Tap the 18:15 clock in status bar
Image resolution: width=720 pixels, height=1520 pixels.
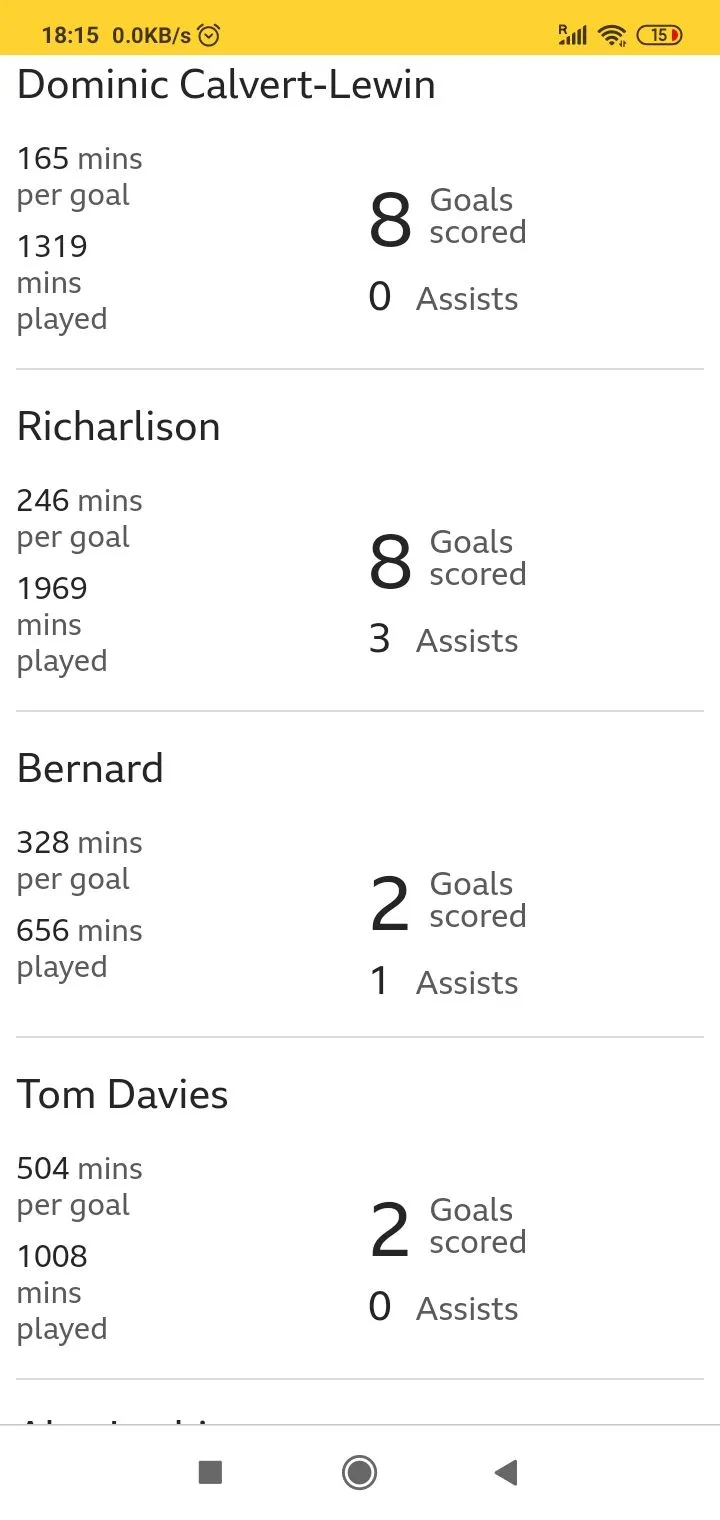(70, 35)
